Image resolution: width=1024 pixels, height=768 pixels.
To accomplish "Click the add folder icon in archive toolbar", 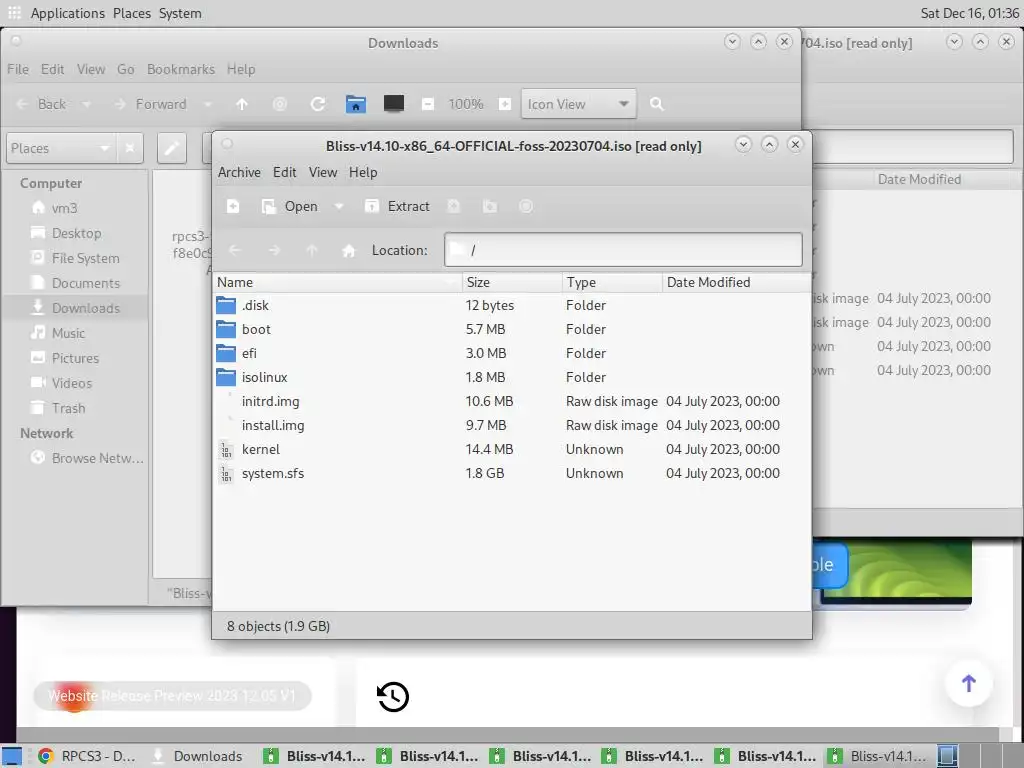I will (490, 206).
